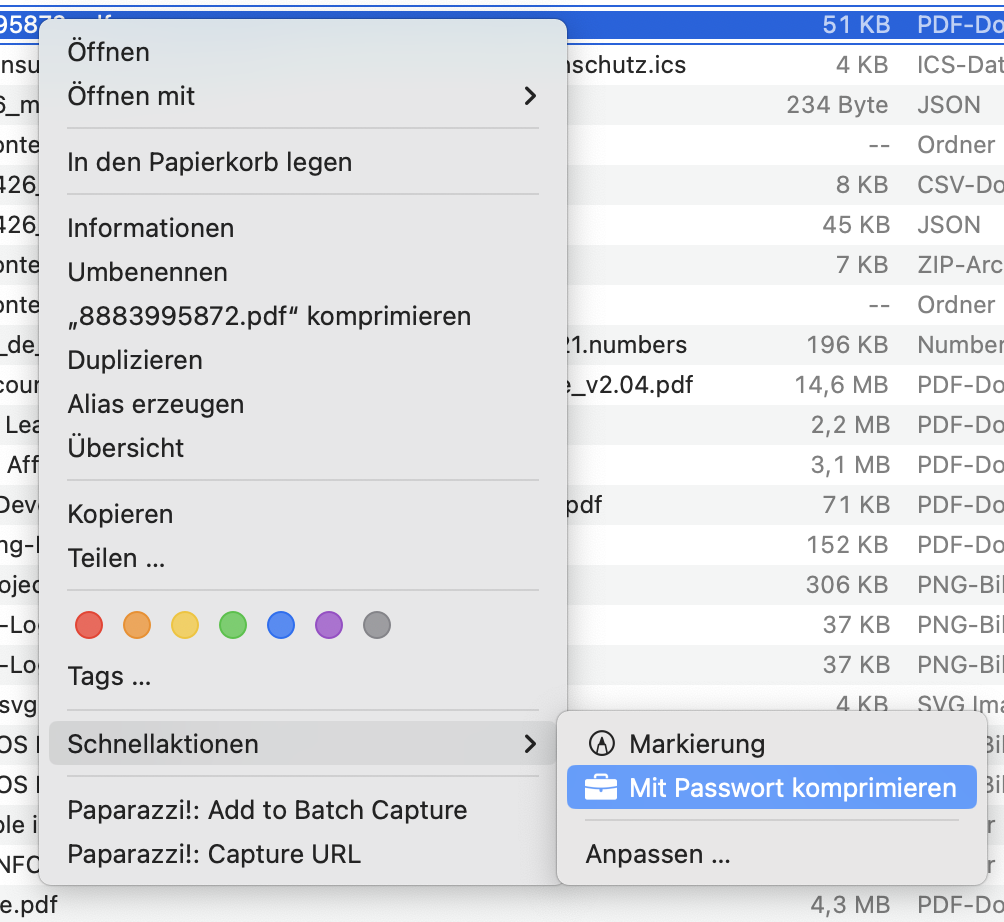Click Duplizieren in the context menu
1004x922 pixels.
tap(135, 360)
